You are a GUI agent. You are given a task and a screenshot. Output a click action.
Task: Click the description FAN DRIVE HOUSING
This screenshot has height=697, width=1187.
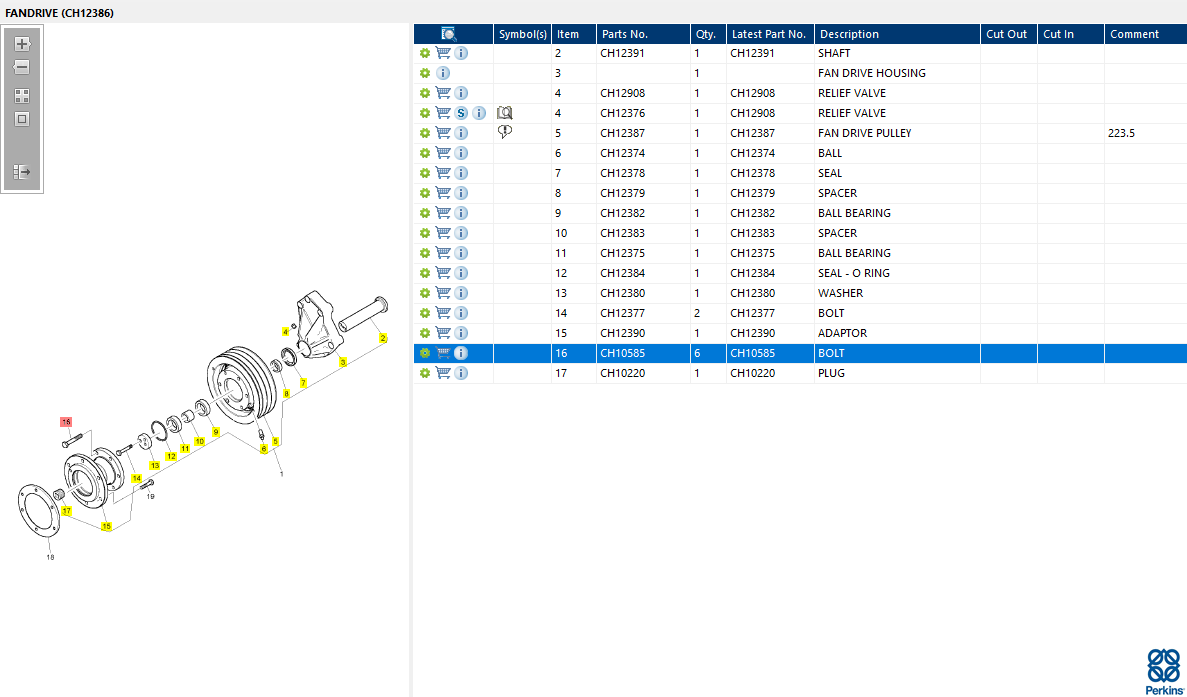[x=871, y=73]
